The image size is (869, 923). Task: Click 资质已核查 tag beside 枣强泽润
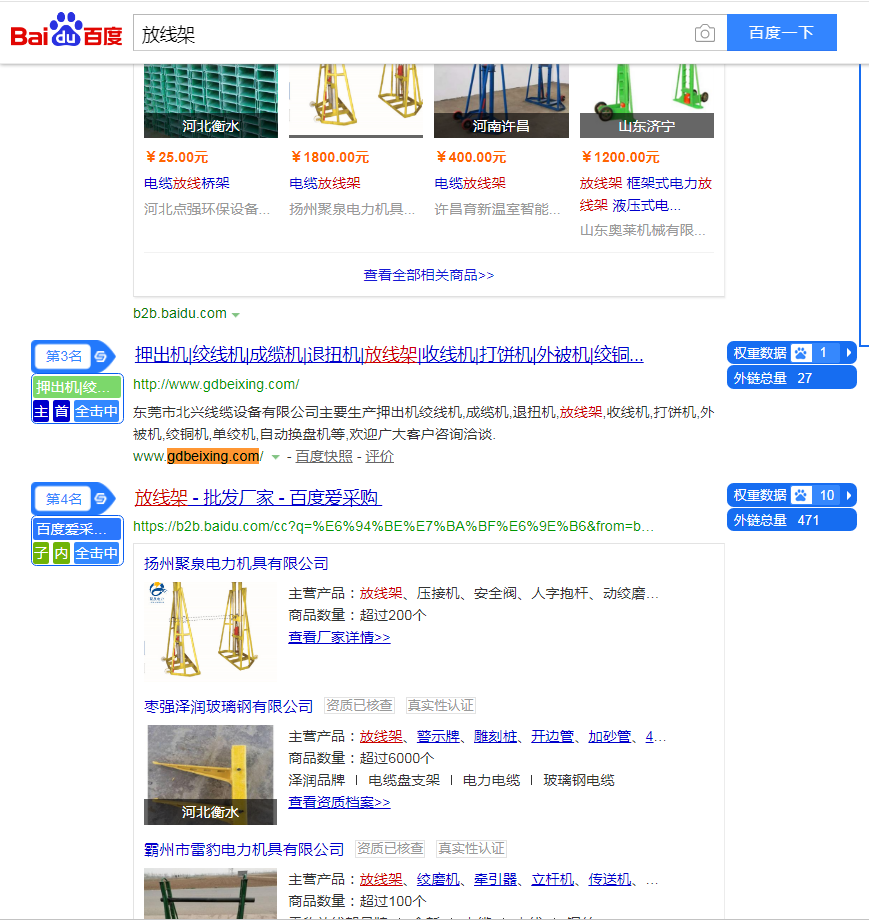coord(359,705)
